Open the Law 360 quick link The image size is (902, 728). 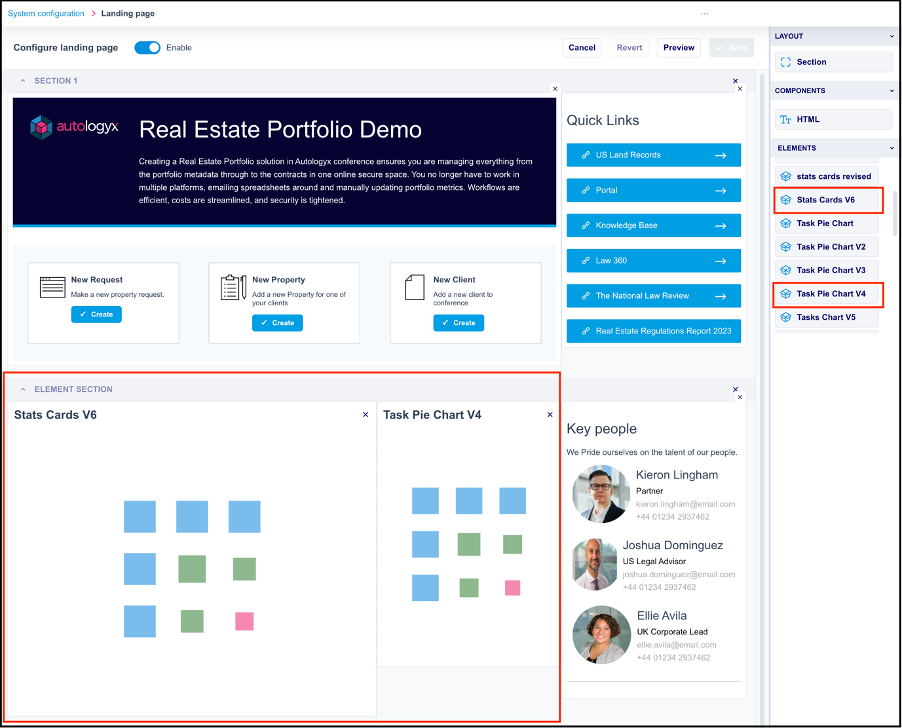pyautogui.click(x=653, y=260)
